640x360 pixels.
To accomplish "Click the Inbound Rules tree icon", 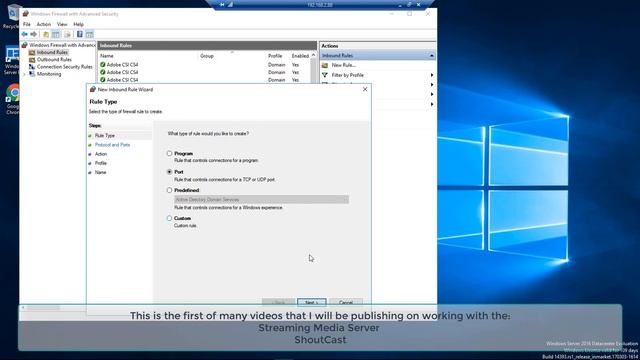I will point(32,52).
